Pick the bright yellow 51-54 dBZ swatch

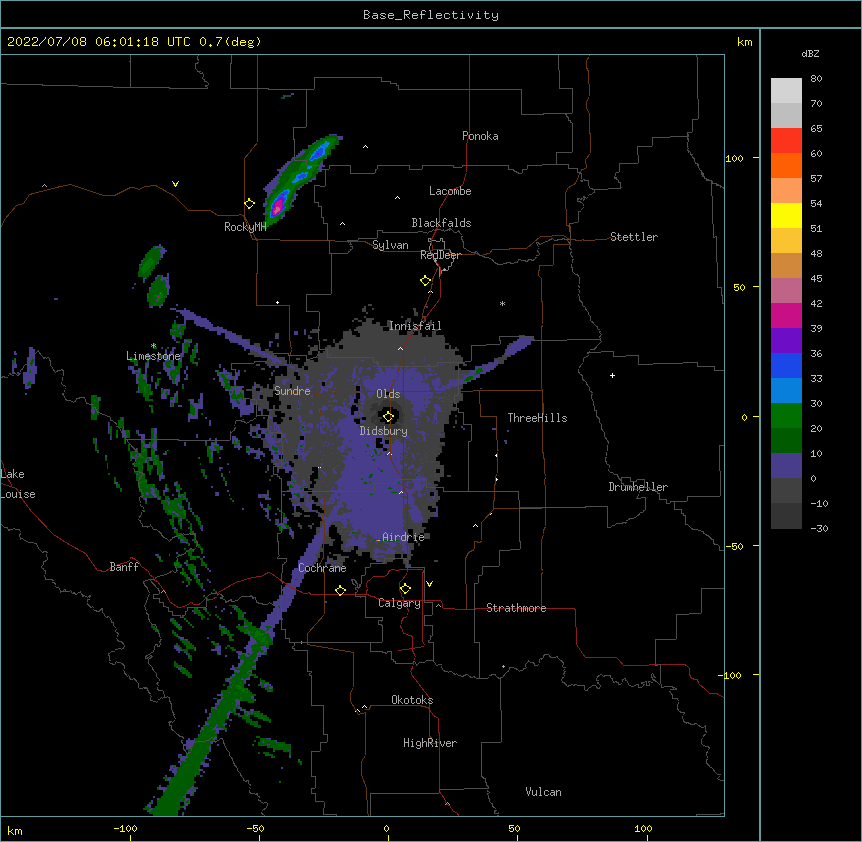(786, 215)
